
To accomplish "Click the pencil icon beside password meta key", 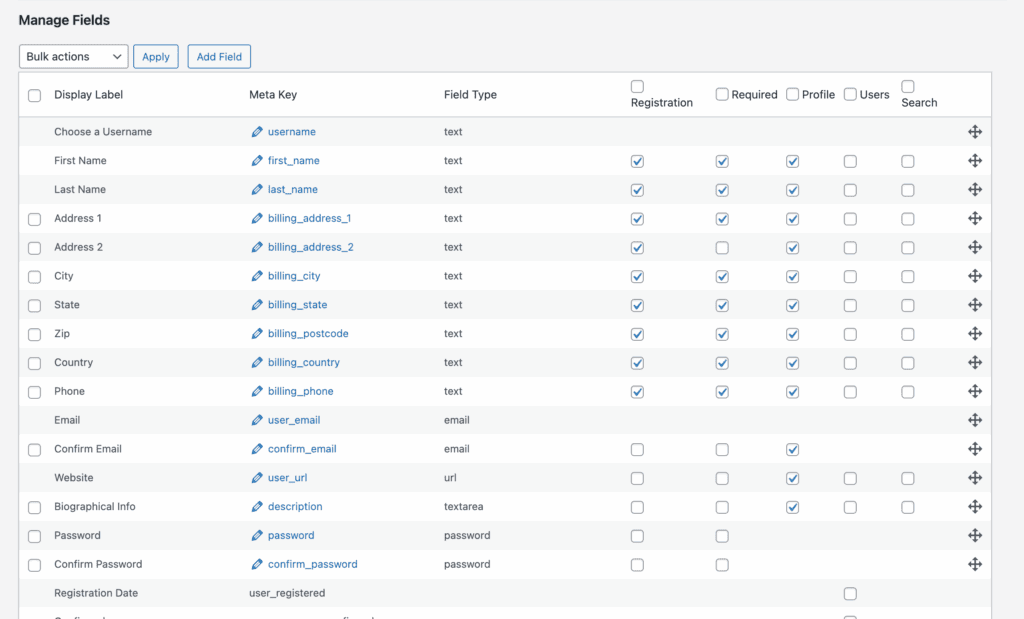I will [x=257, y=535].
